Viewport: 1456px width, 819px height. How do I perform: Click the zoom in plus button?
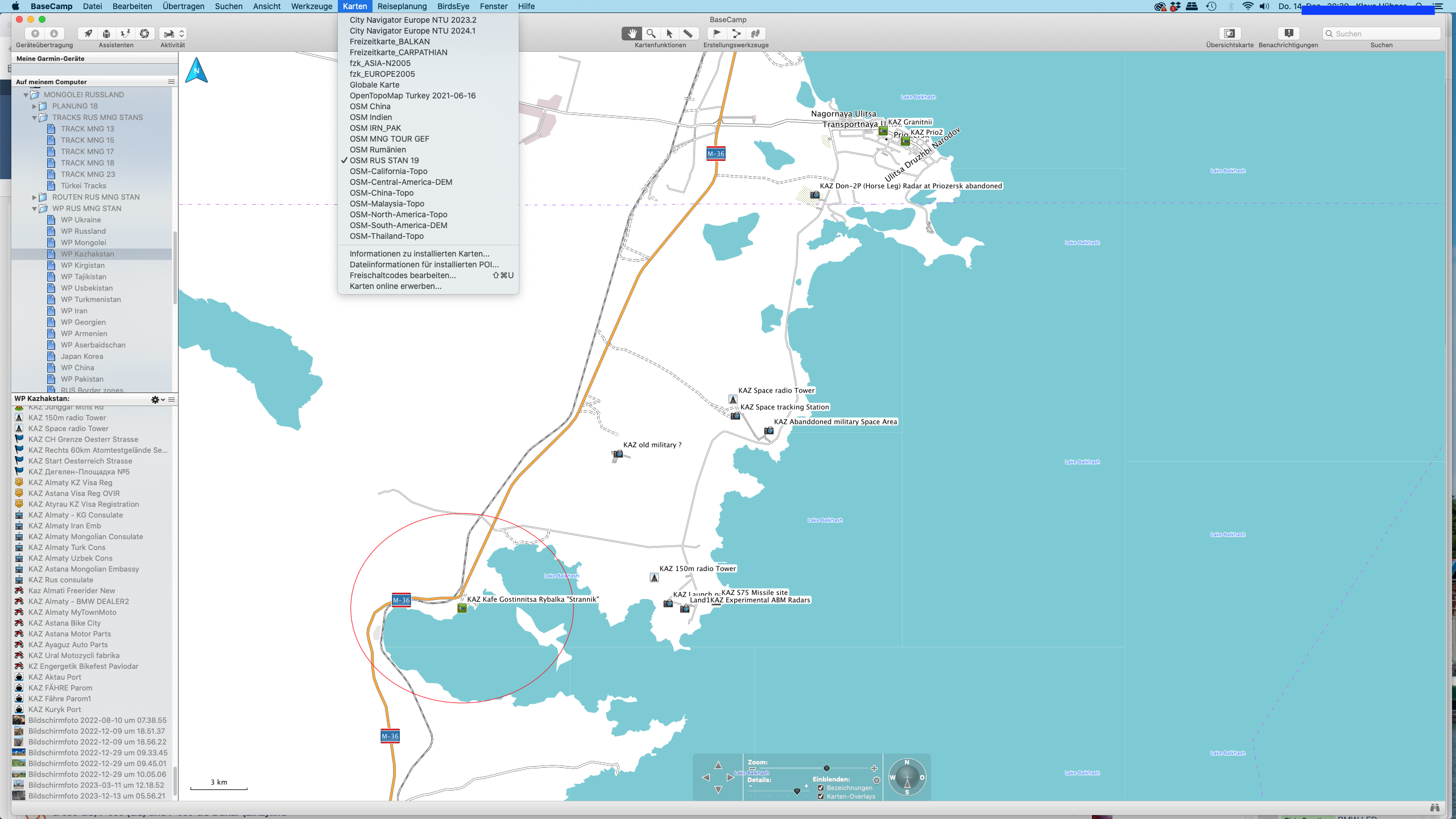coord(874,768)
